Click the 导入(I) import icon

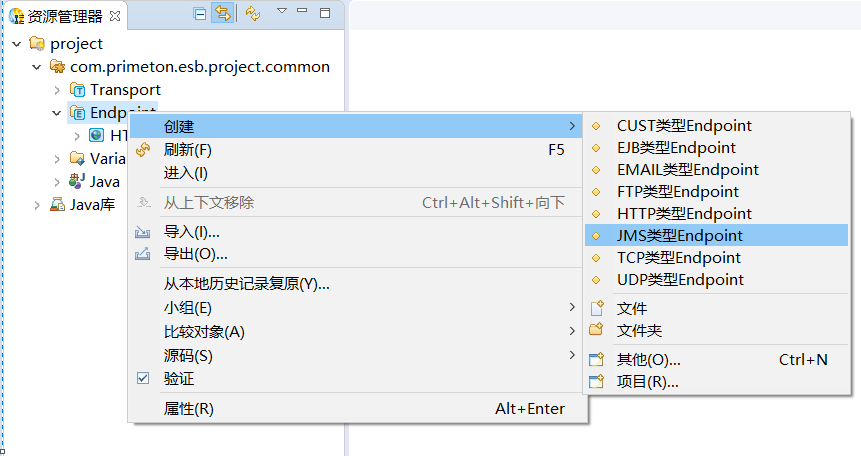pos(143,232)
